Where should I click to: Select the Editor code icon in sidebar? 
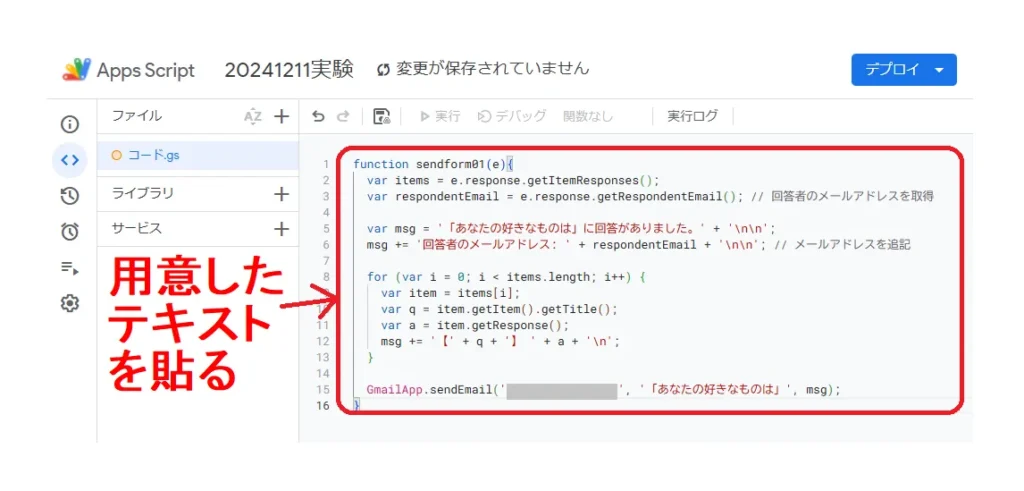[69, 160]
